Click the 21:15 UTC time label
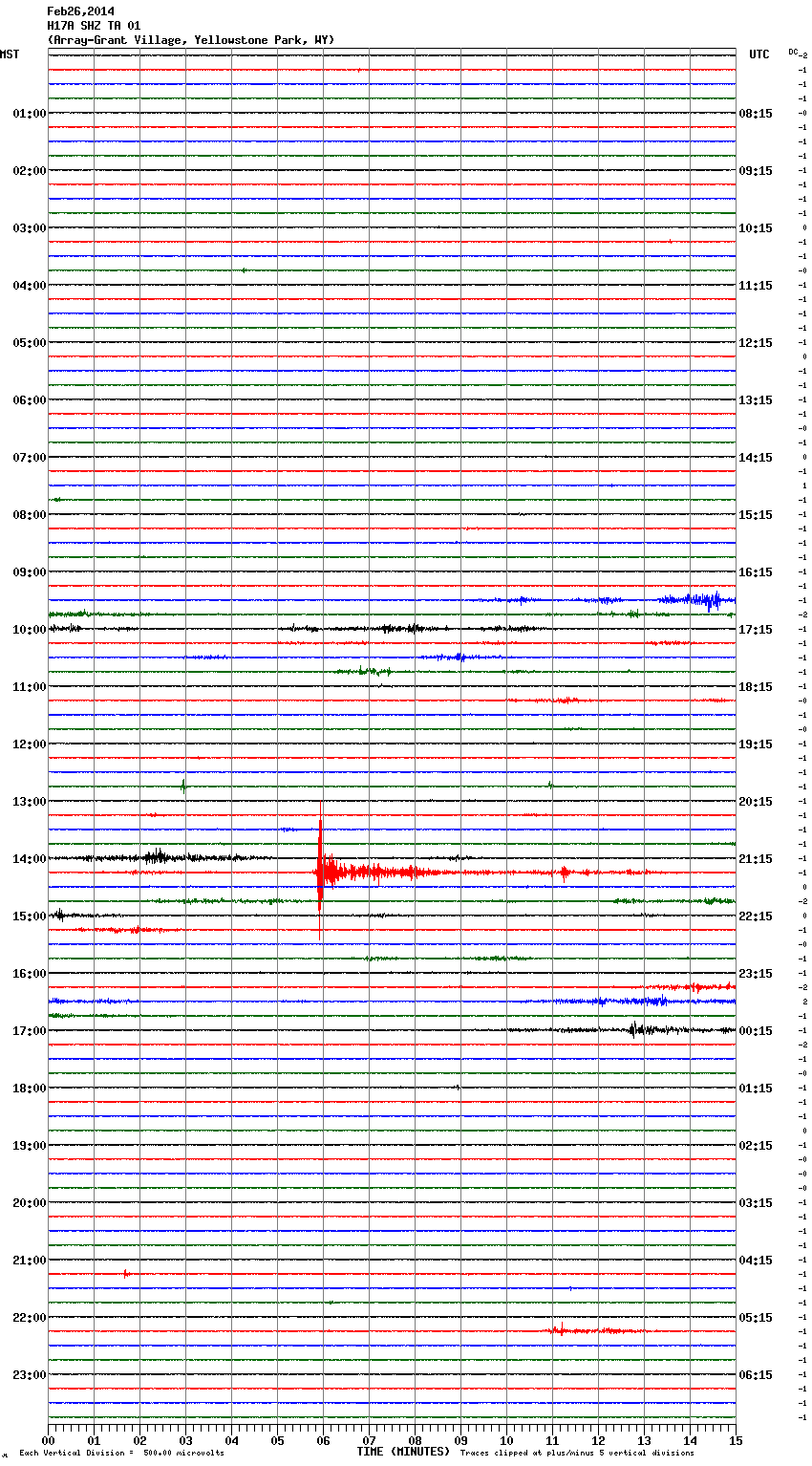The height and width of the screenshot is (1466, 812). 756,858
